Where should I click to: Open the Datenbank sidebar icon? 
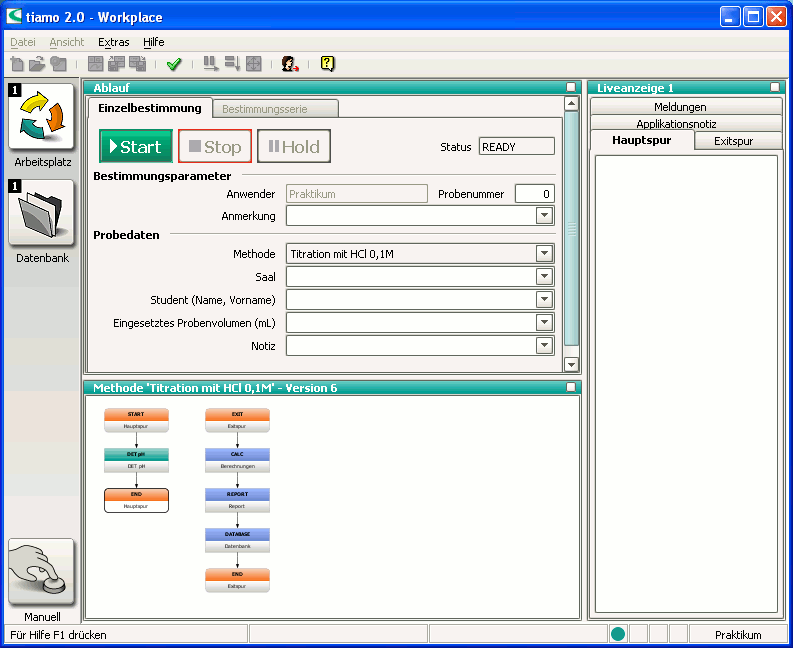pos(42,213)
